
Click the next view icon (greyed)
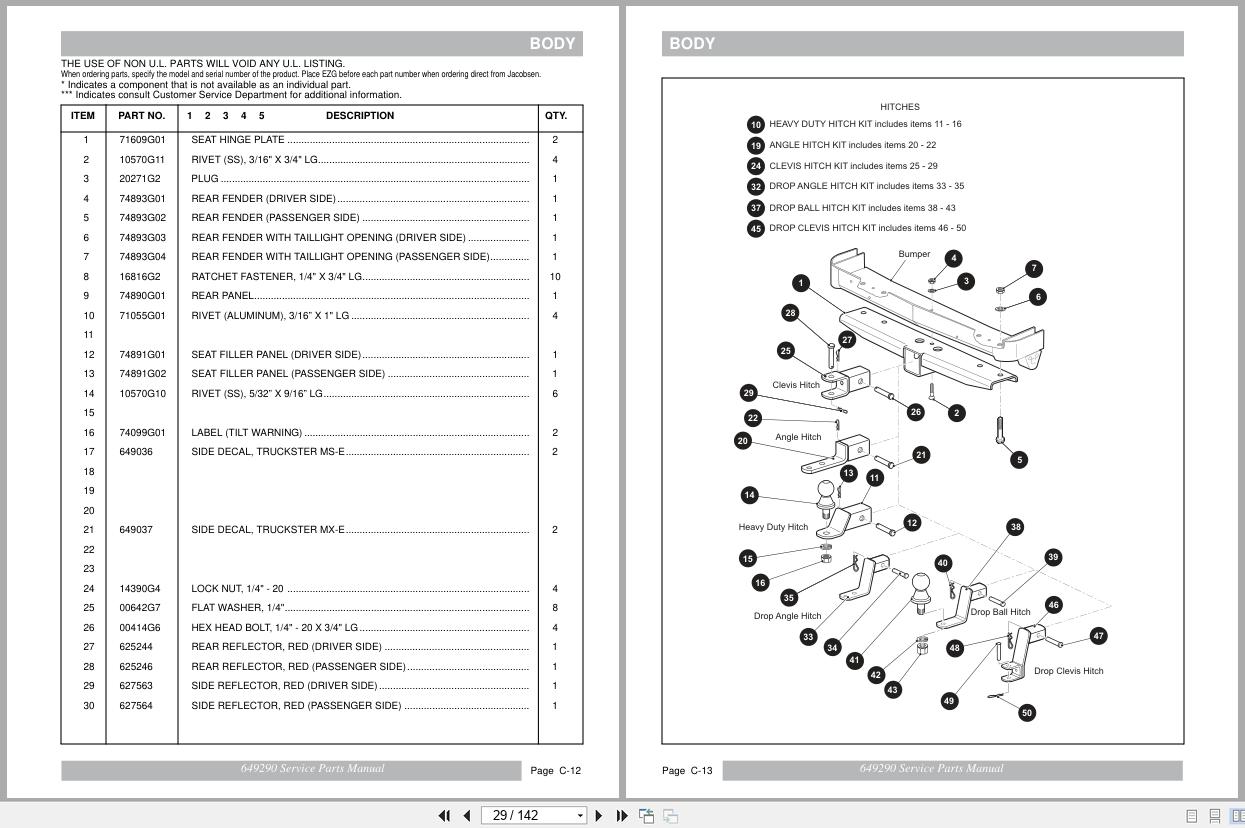coord(671,816)
